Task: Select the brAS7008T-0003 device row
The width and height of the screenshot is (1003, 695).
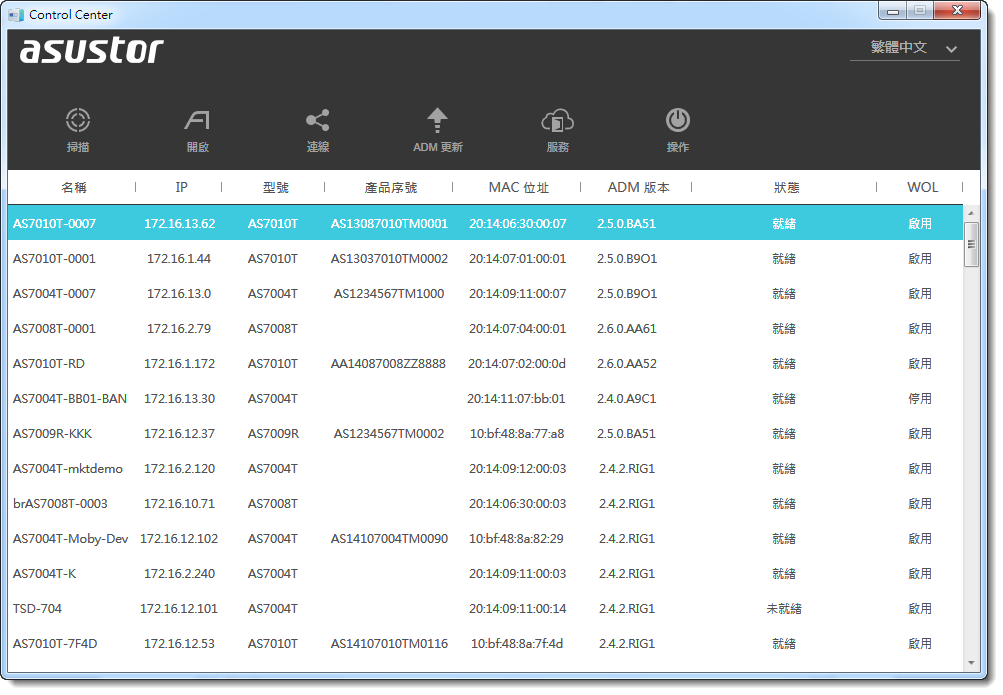Action: pos(486,503)
